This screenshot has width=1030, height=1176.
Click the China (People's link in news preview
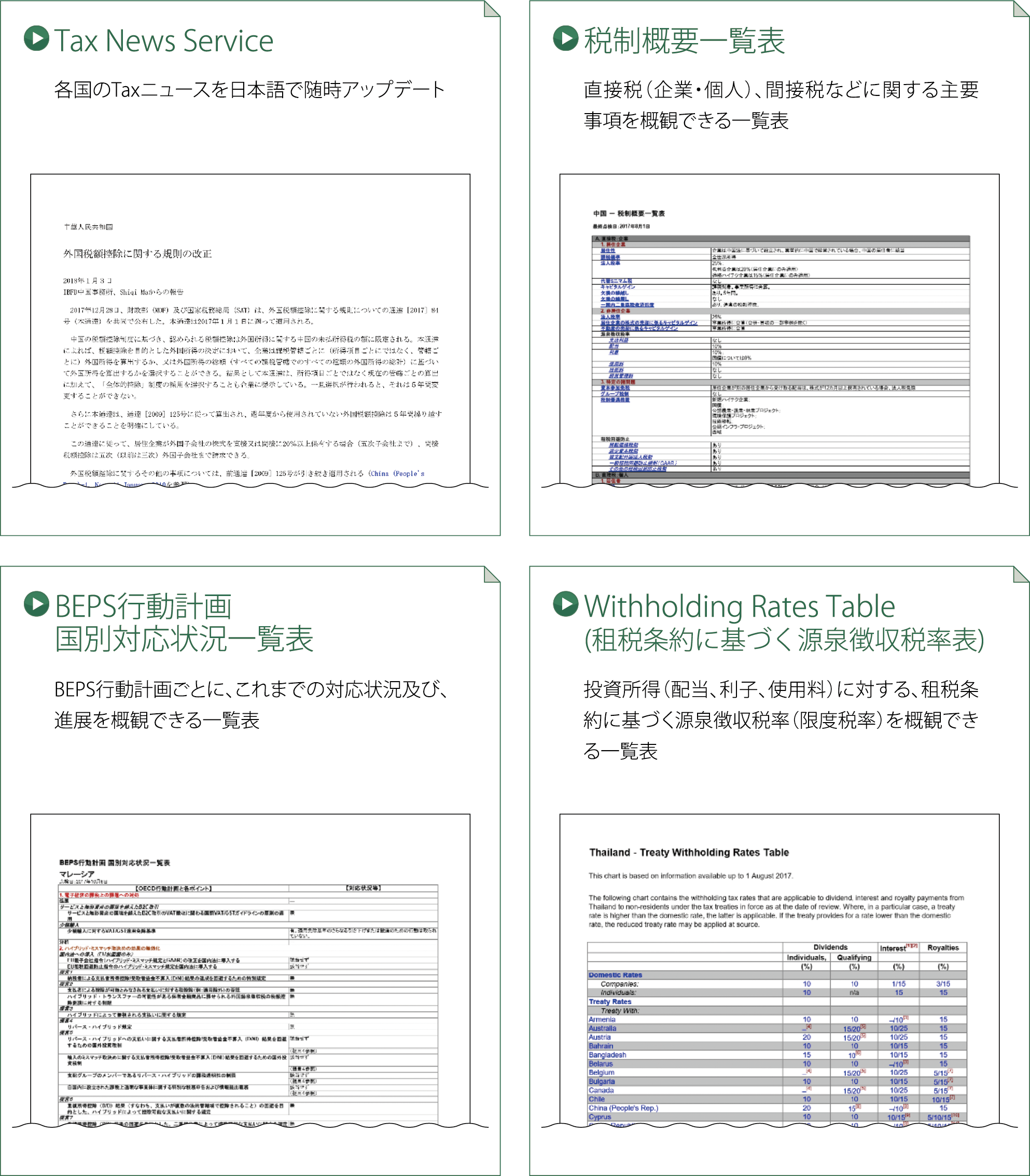(397, 474)
